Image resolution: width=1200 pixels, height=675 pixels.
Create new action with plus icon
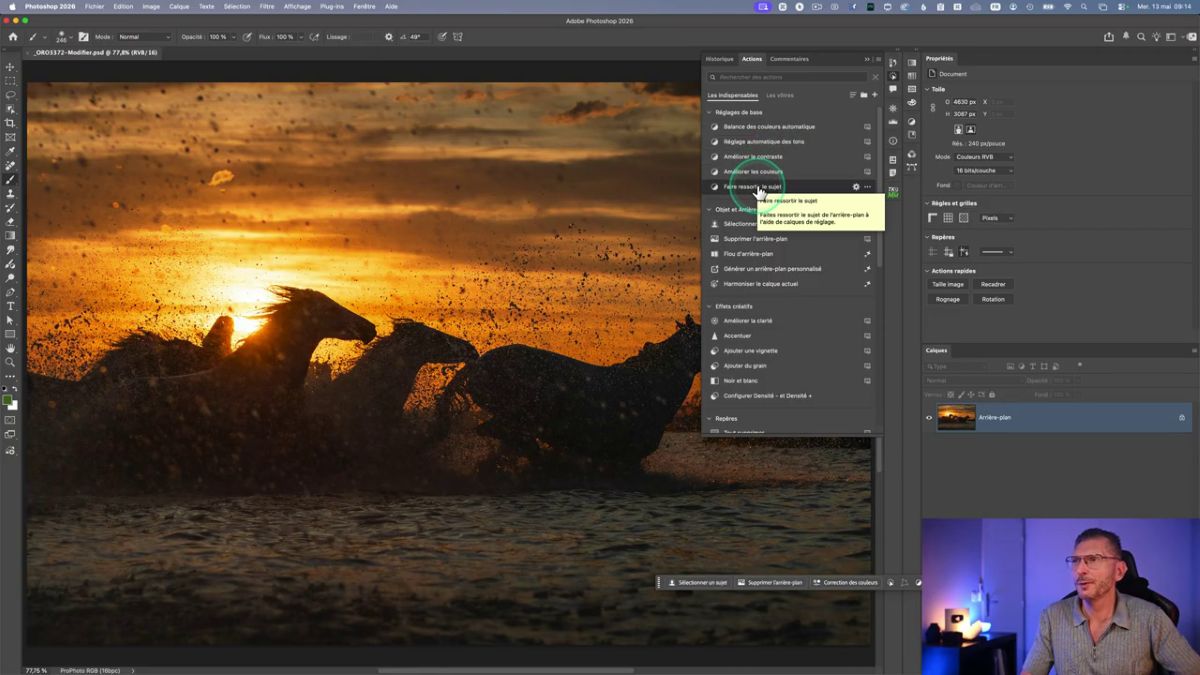(x=874, y=95)
